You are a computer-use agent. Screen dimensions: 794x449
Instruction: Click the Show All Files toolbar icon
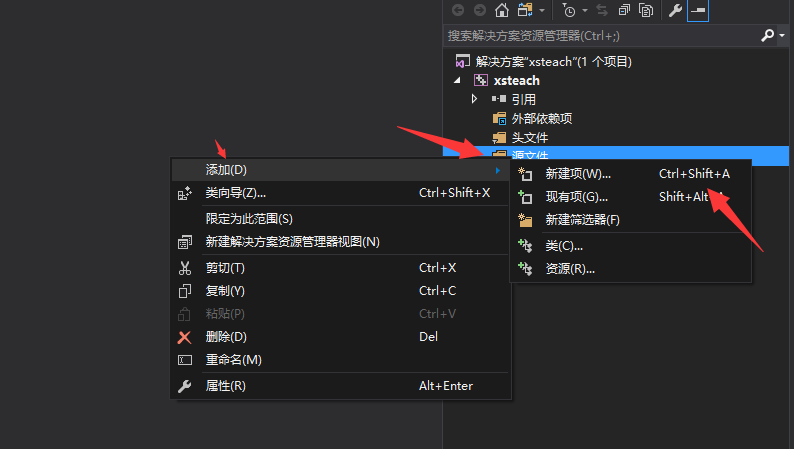click(x=646, y=10)
